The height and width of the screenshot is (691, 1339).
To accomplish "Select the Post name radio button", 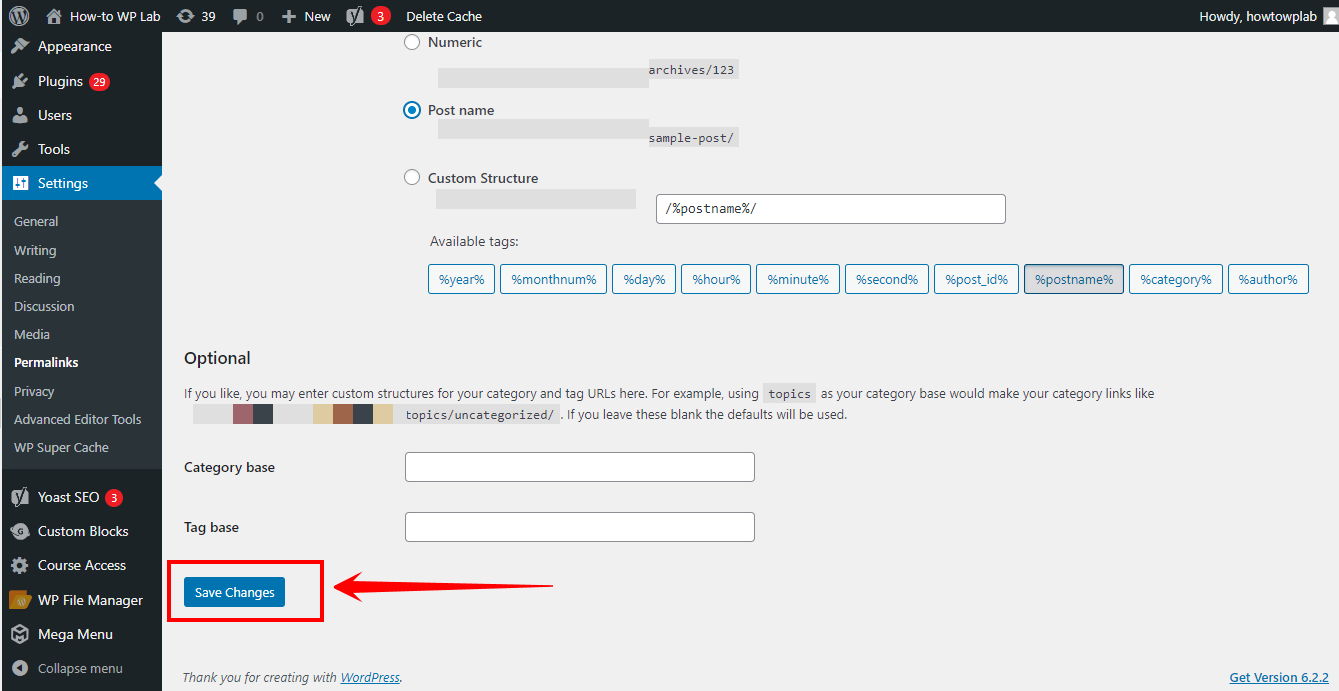I will tap(412, 110).
